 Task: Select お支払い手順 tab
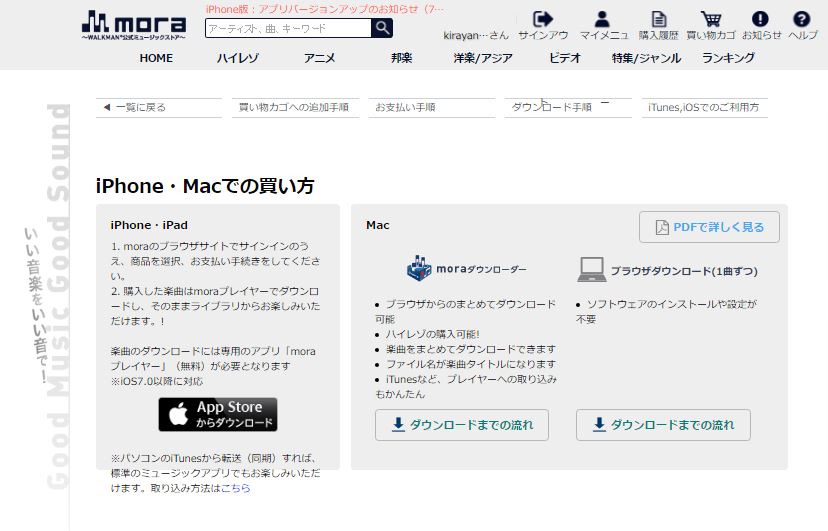coord(431,107)
